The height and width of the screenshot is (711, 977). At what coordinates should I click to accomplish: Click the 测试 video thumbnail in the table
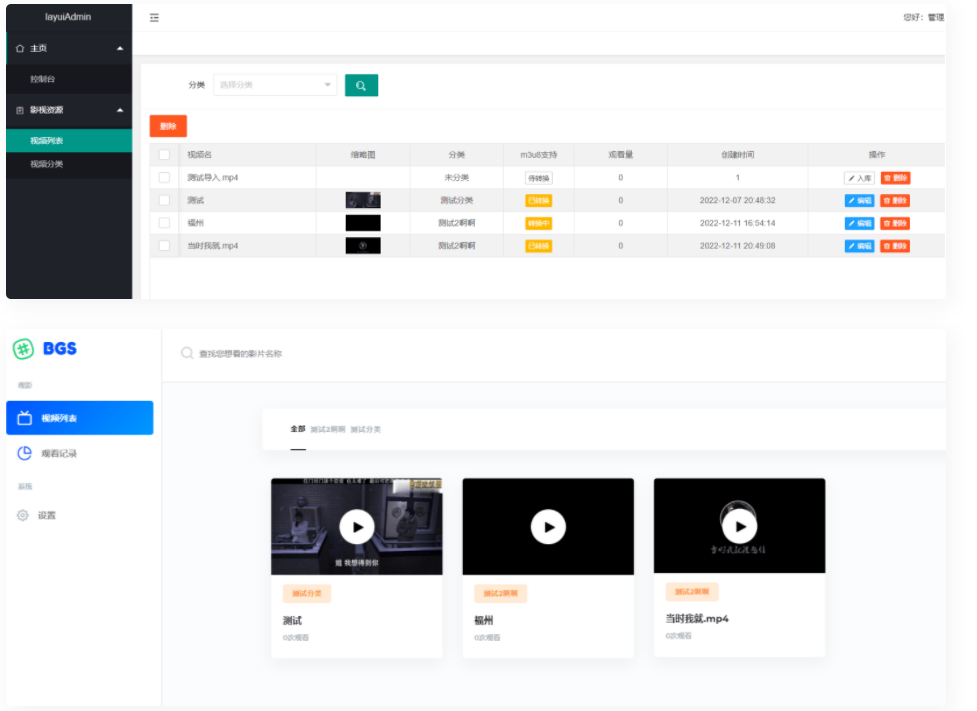tap(363, 200)
